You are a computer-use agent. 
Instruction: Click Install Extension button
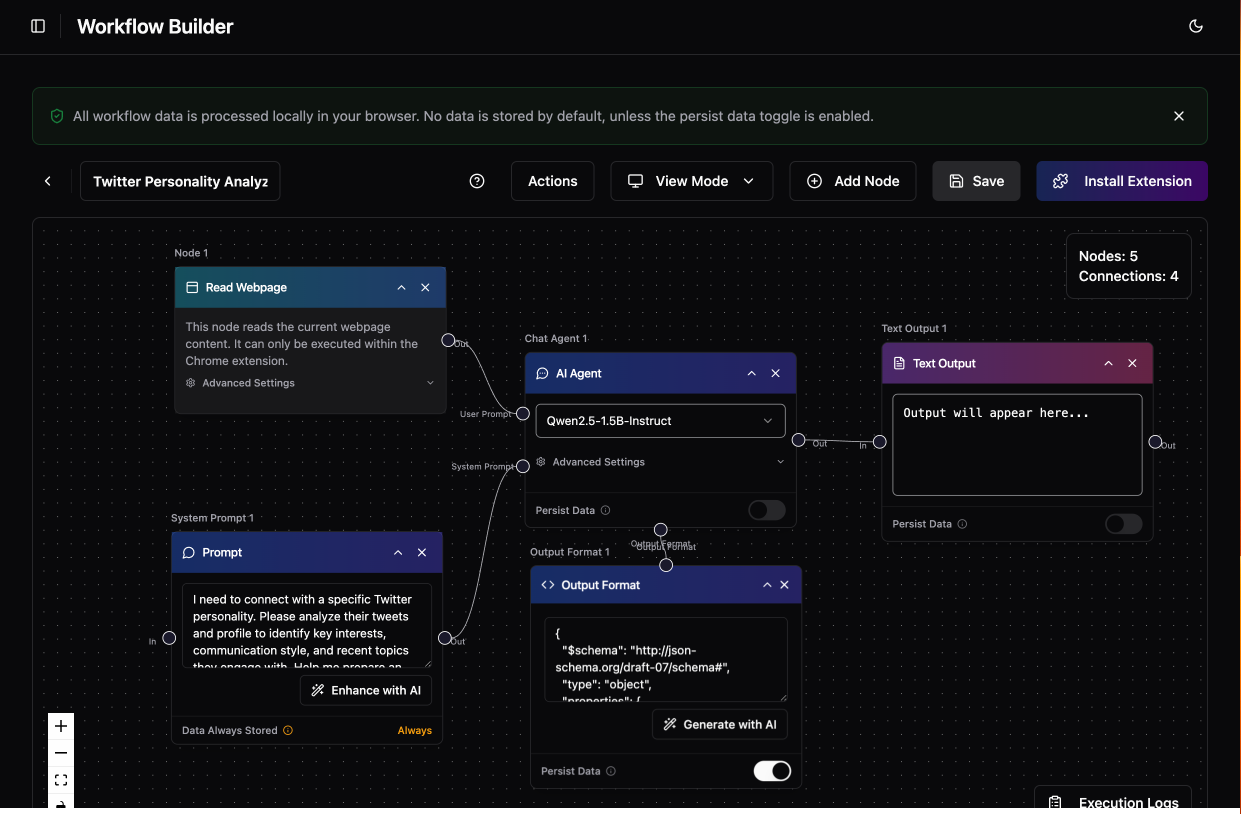pos(1122,181)
